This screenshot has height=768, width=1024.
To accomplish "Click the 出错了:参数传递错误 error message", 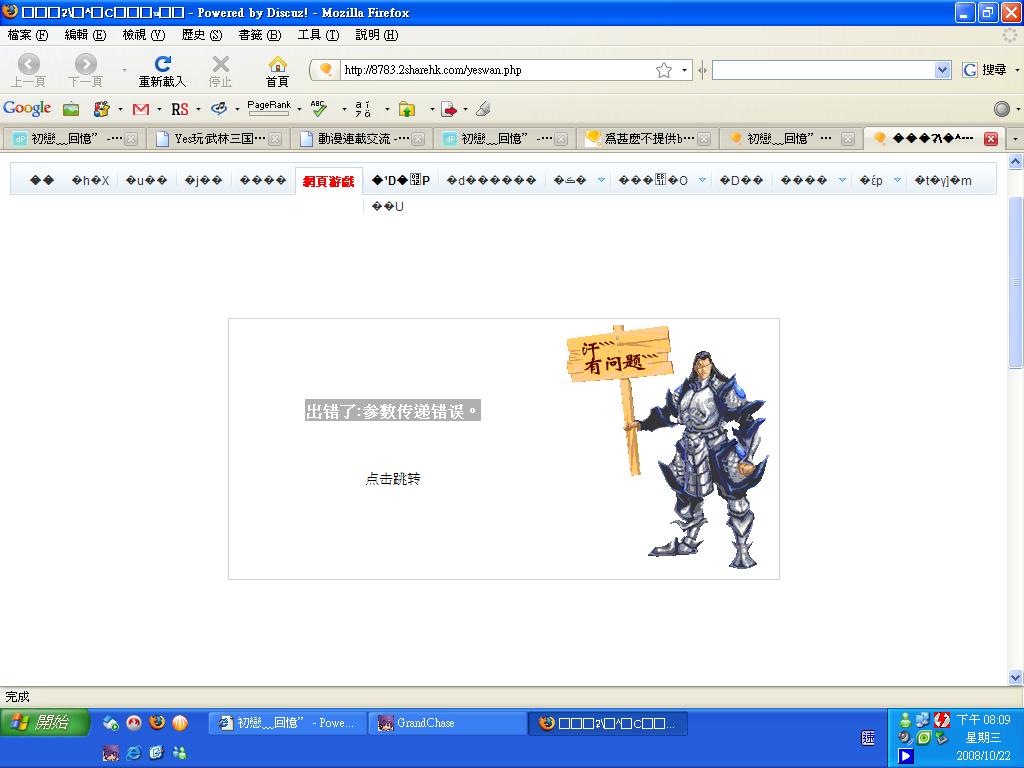I will pos(393,411).
